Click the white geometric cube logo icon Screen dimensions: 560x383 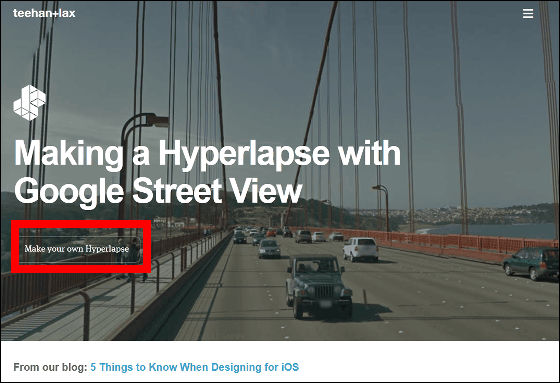[x=30, y=103]
